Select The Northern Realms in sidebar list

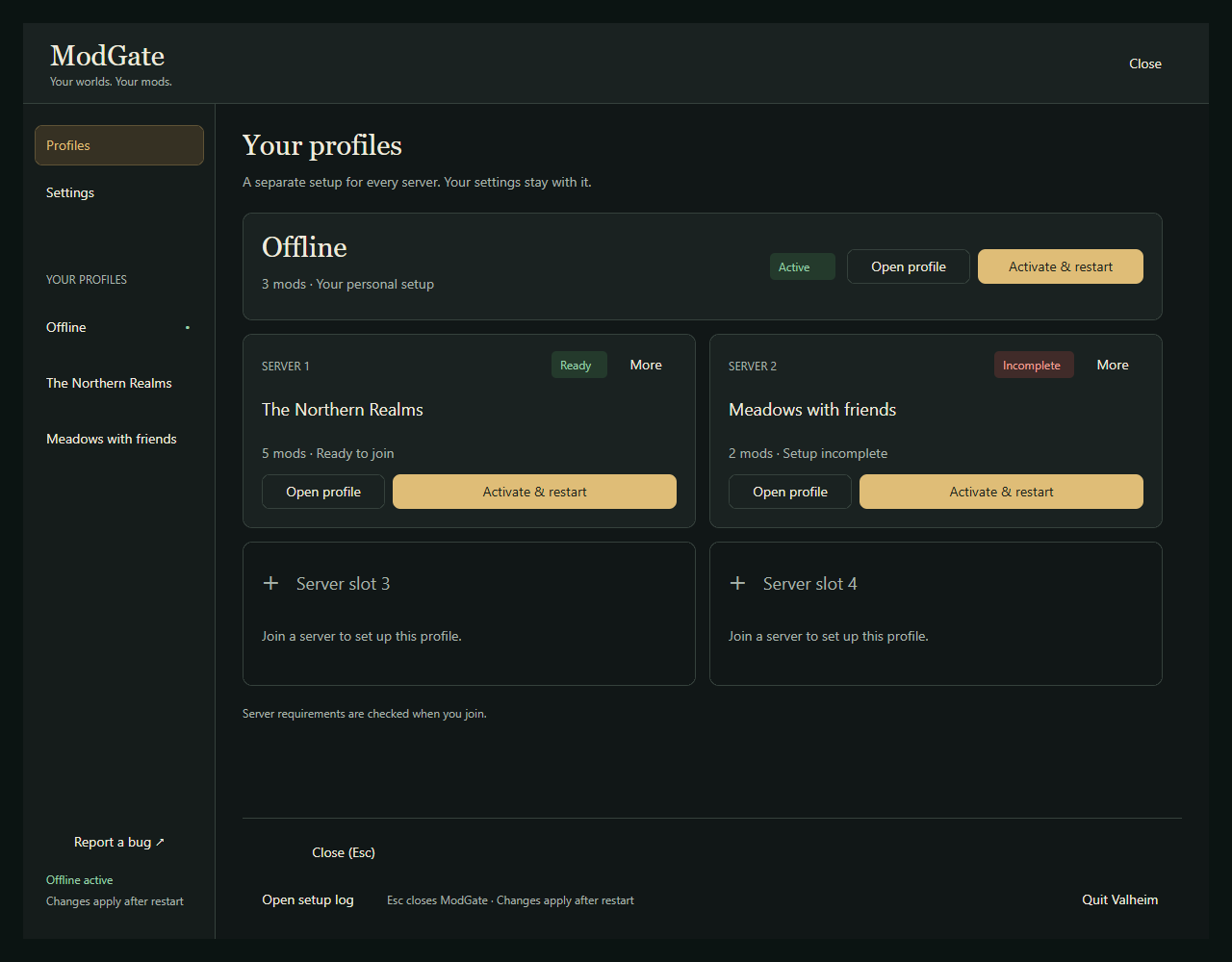point(119,383)
